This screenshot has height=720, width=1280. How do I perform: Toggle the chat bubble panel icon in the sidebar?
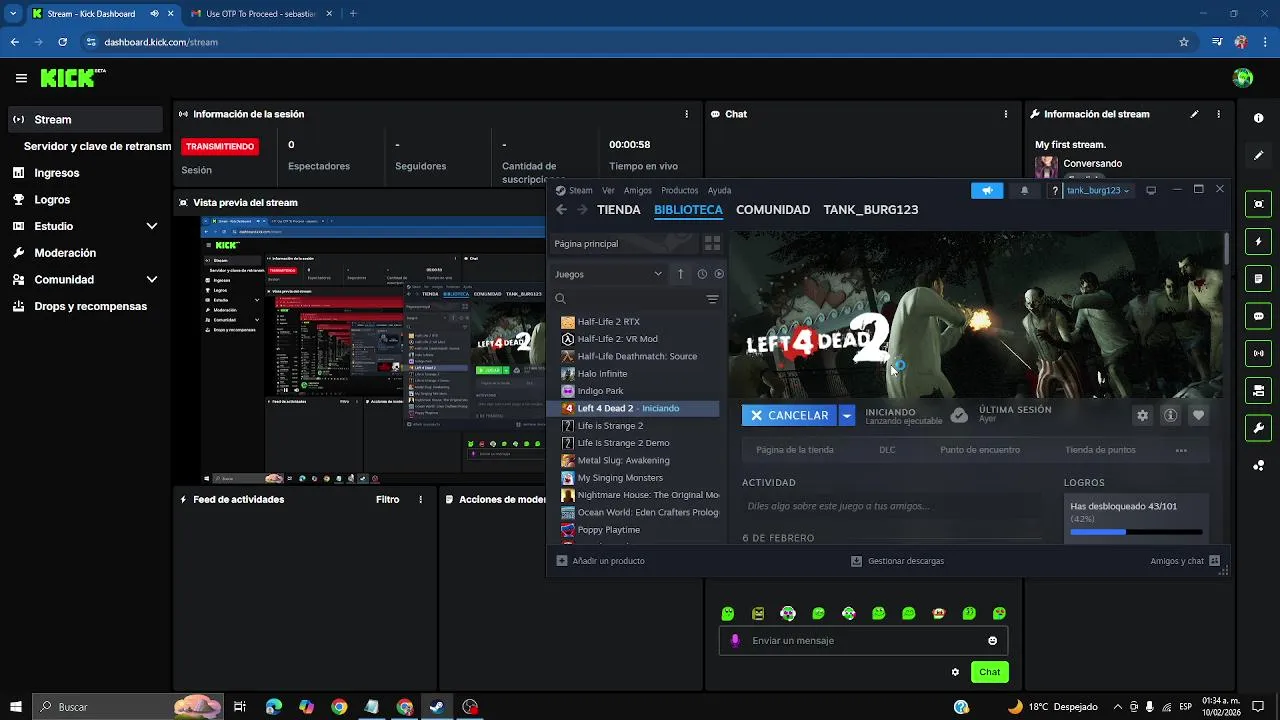tap(1258, 315)
